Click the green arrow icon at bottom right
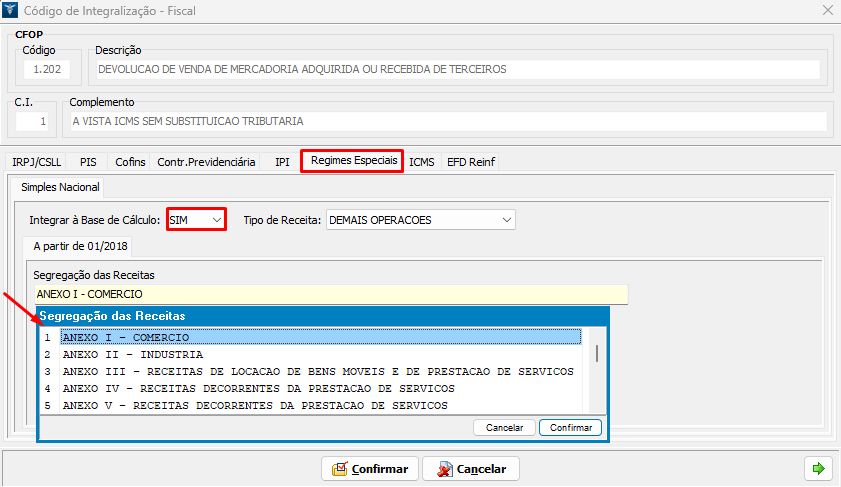This screenshot has height=487, width=841. [818, 468]
